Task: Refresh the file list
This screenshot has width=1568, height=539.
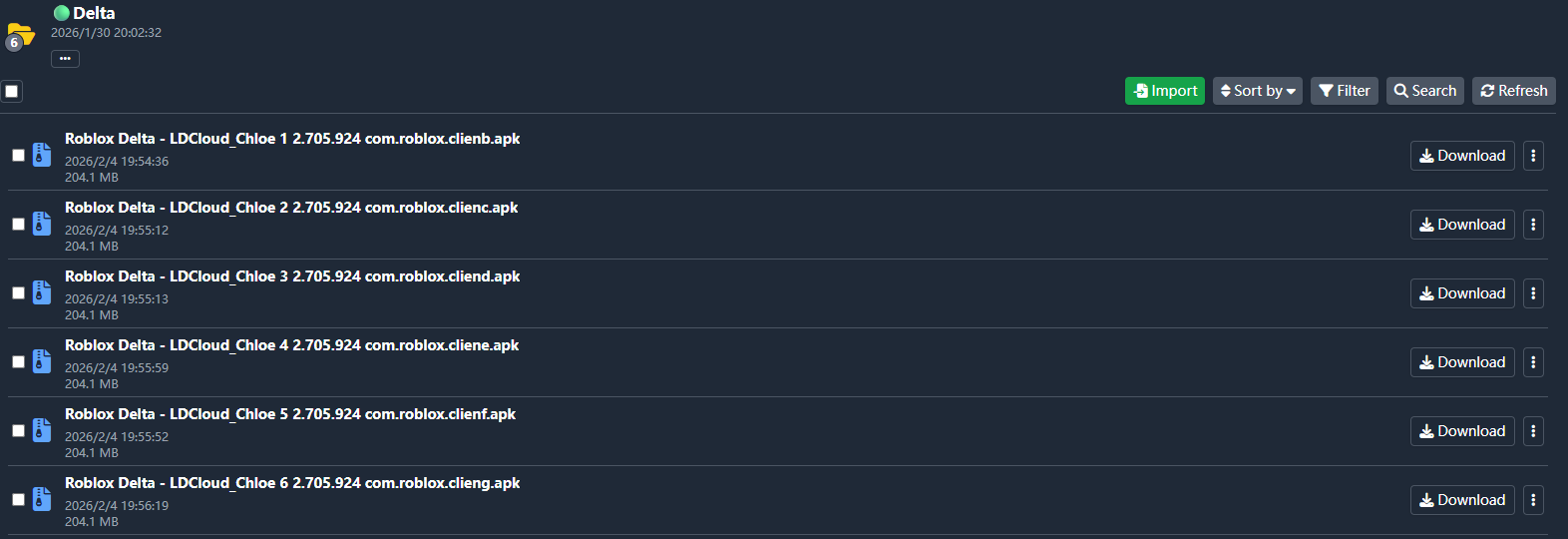Action: point(1513,91)
